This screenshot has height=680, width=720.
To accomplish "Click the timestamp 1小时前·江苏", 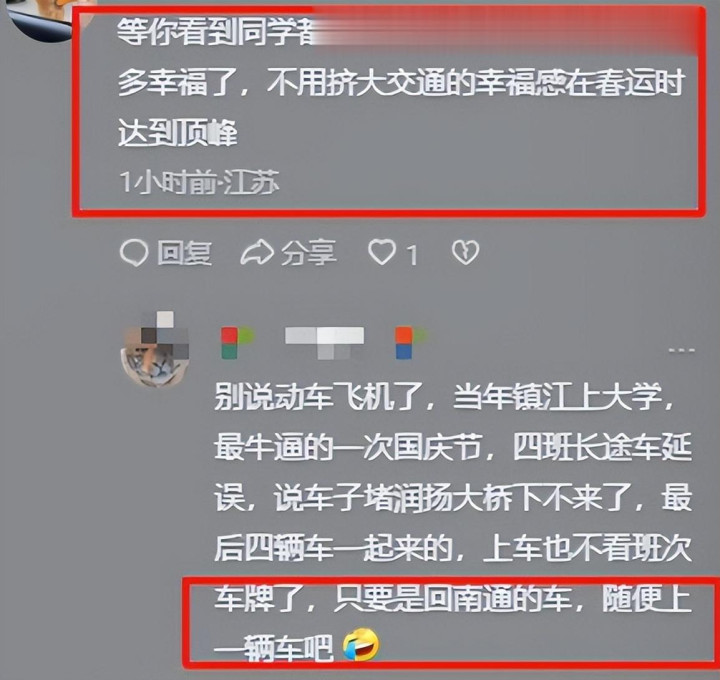I will (x=199, y=182).
